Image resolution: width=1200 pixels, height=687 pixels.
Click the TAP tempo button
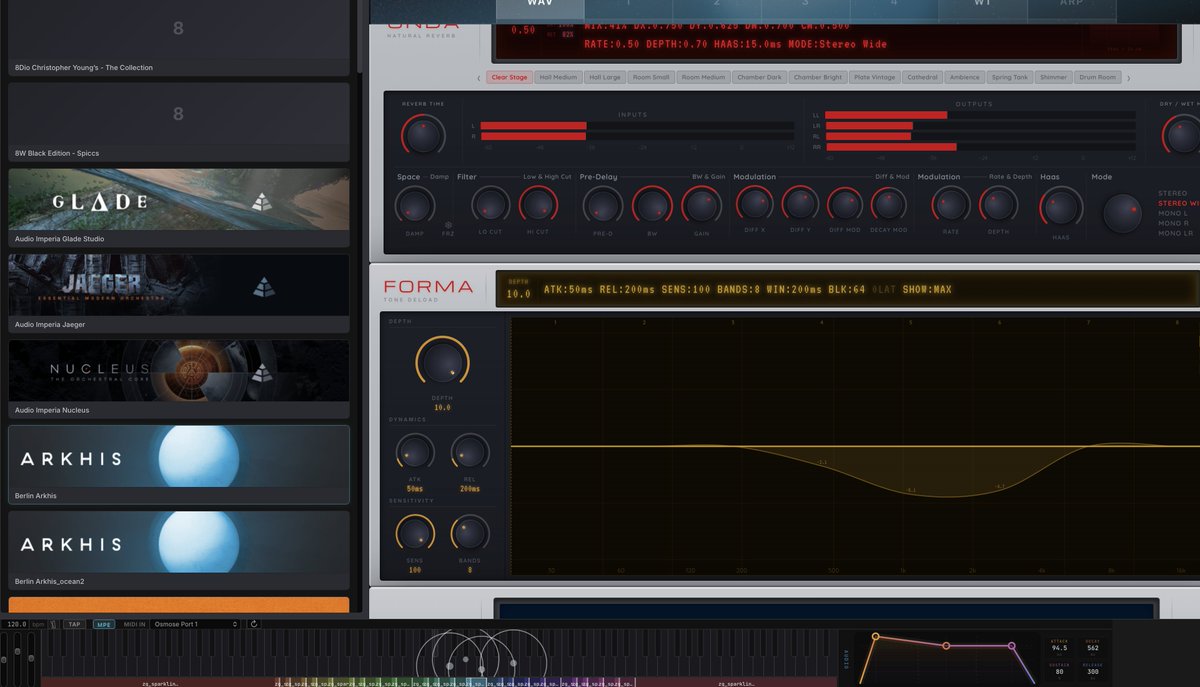point(75,624)
